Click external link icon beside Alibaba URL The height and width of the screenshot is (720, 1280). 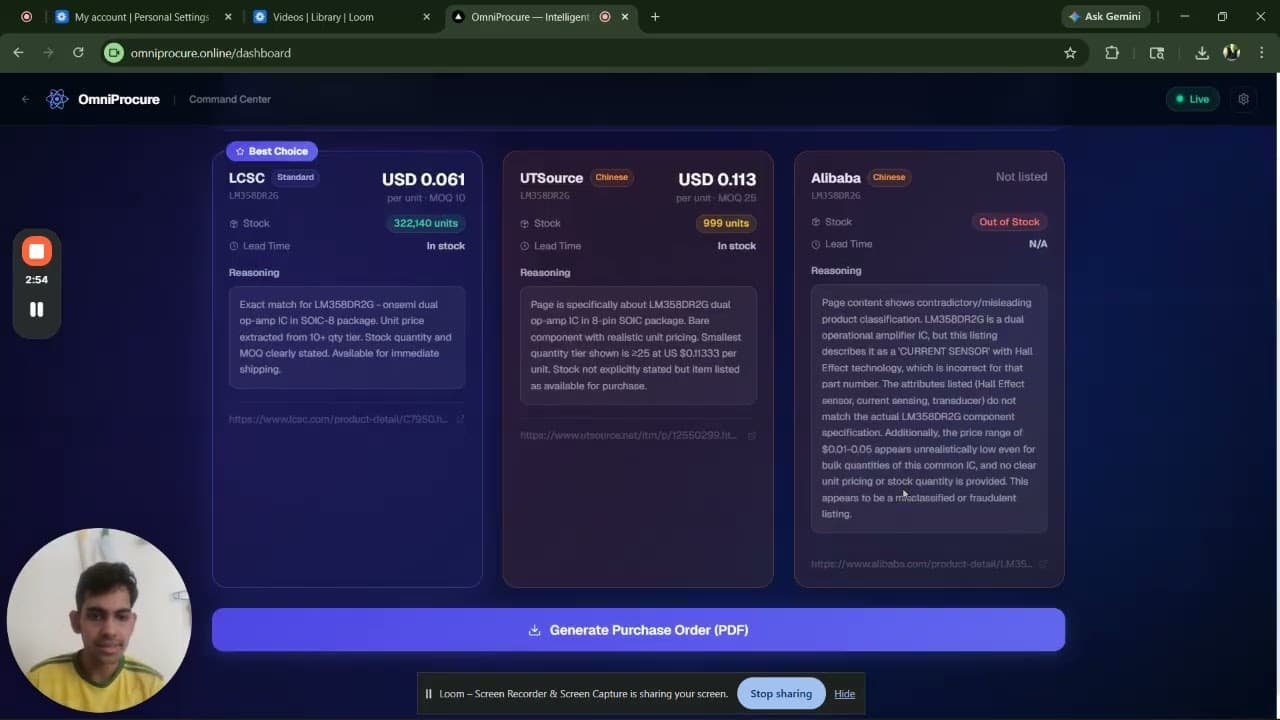[x=1043, y=564]
